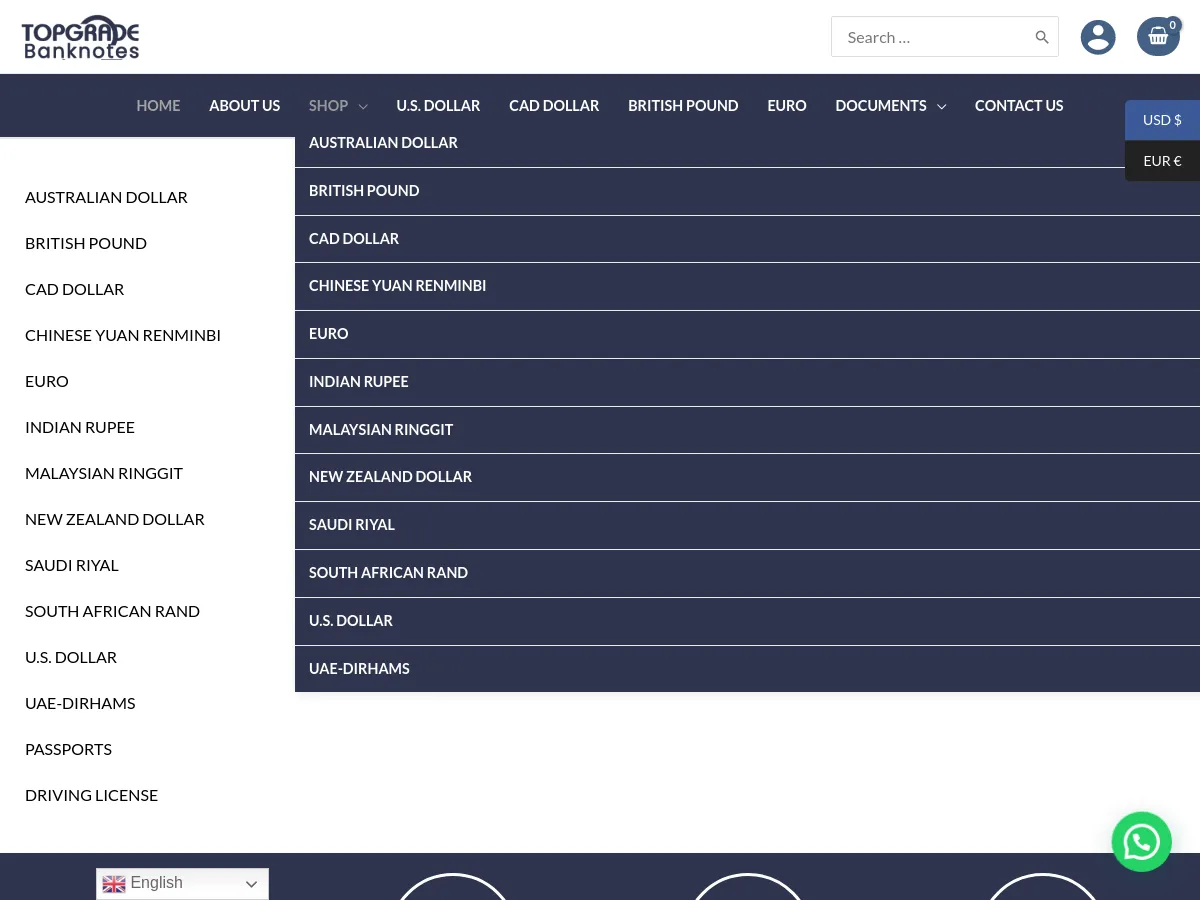Screen dimensions: 1200x900
Task: Select Indian Rupee in the left sidebar
Action: (80, 427)
